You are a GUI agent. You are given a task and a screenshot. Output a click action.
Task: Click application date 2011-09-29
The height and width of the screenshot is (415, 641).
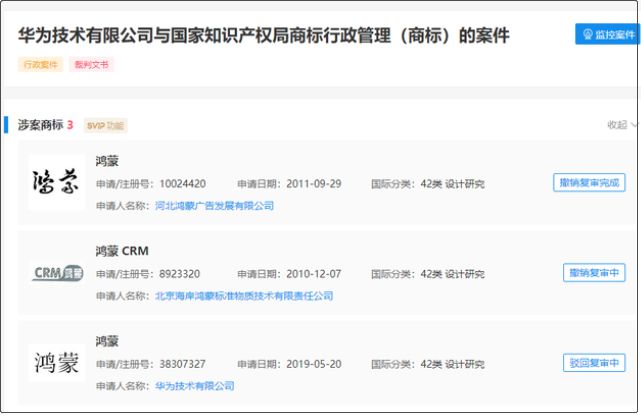pos(314,184)
